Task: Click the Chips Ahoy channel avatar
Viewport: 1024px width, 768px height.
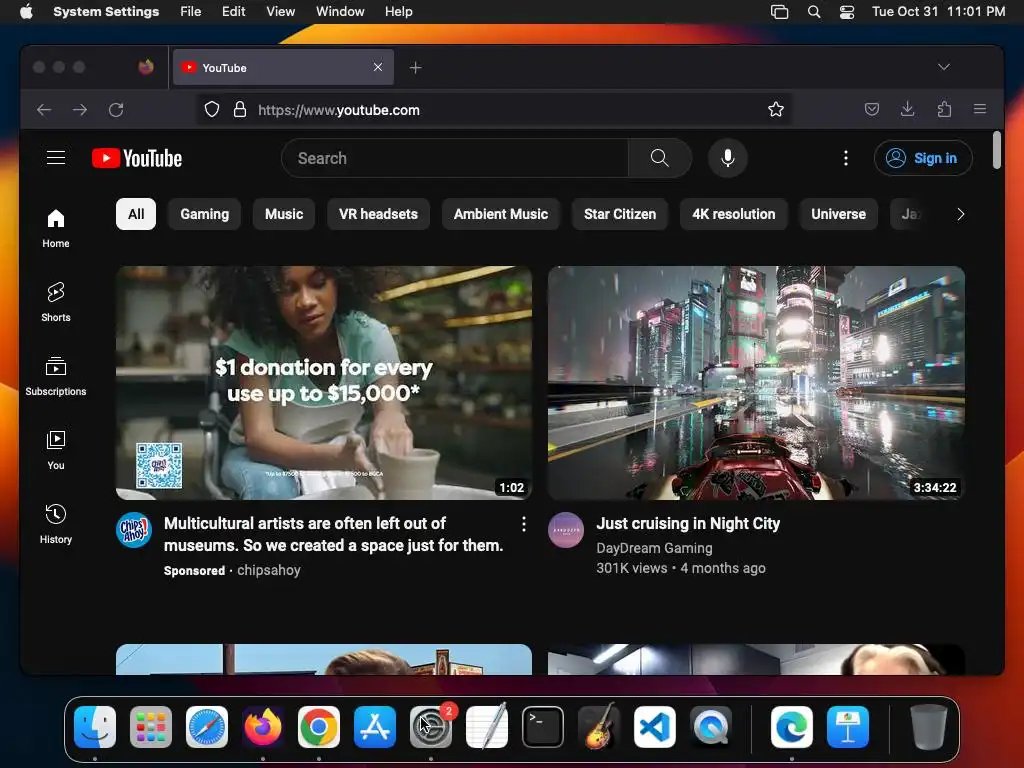Action: [x=134, y=530]
